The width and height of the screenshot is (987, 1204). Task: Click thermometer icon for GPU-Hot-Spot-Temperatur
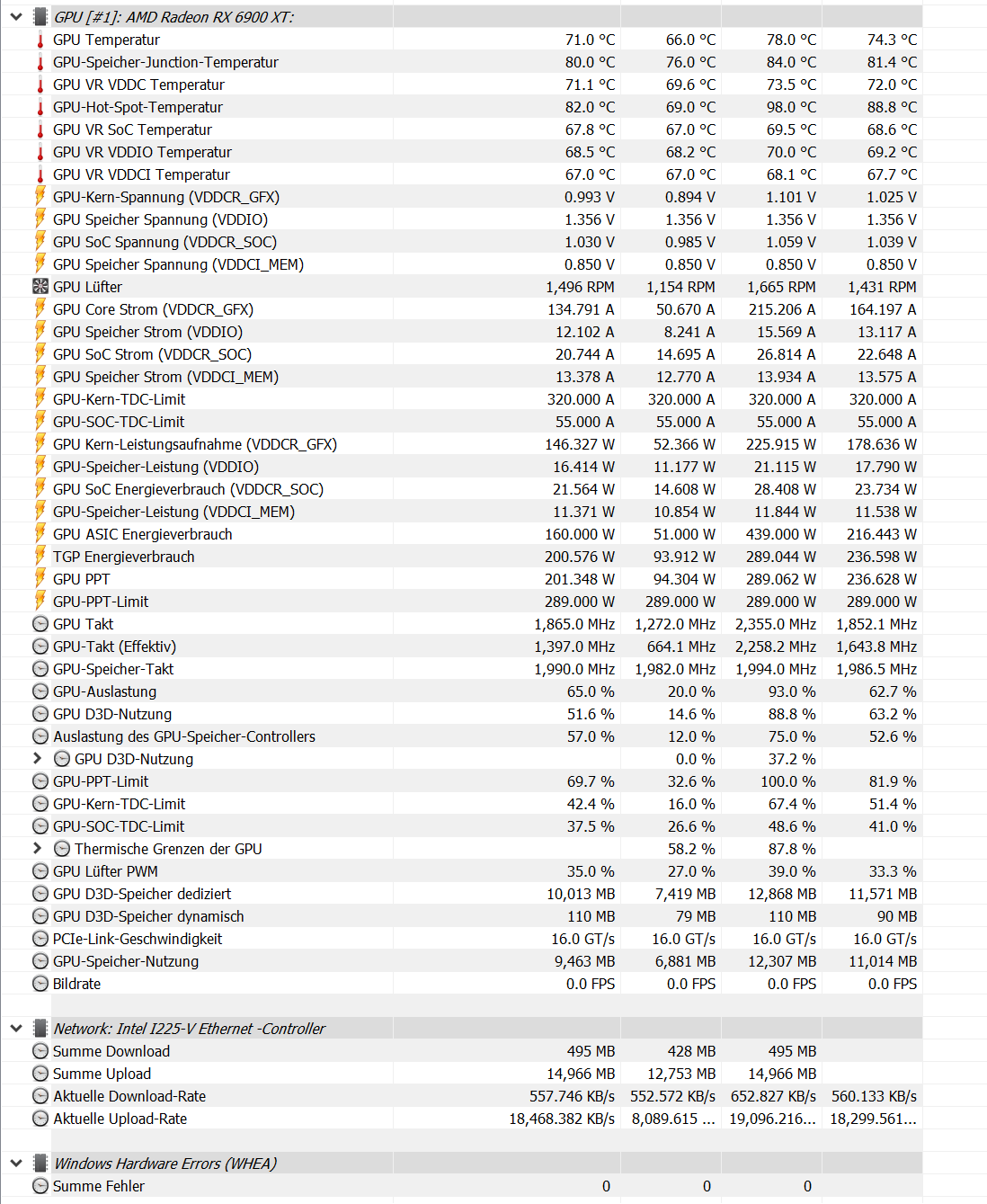40,107
